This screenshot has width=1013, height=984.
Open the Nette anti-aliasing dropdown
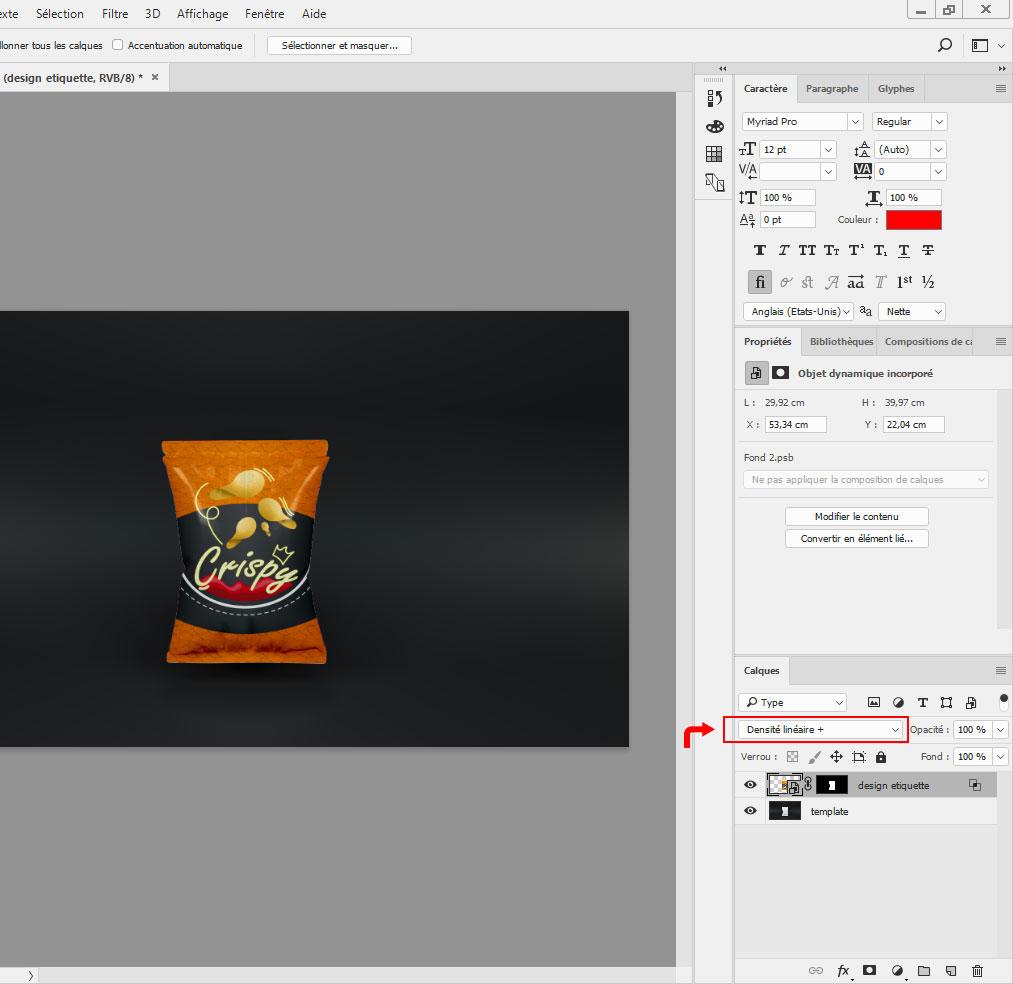(x=912, y=311)
